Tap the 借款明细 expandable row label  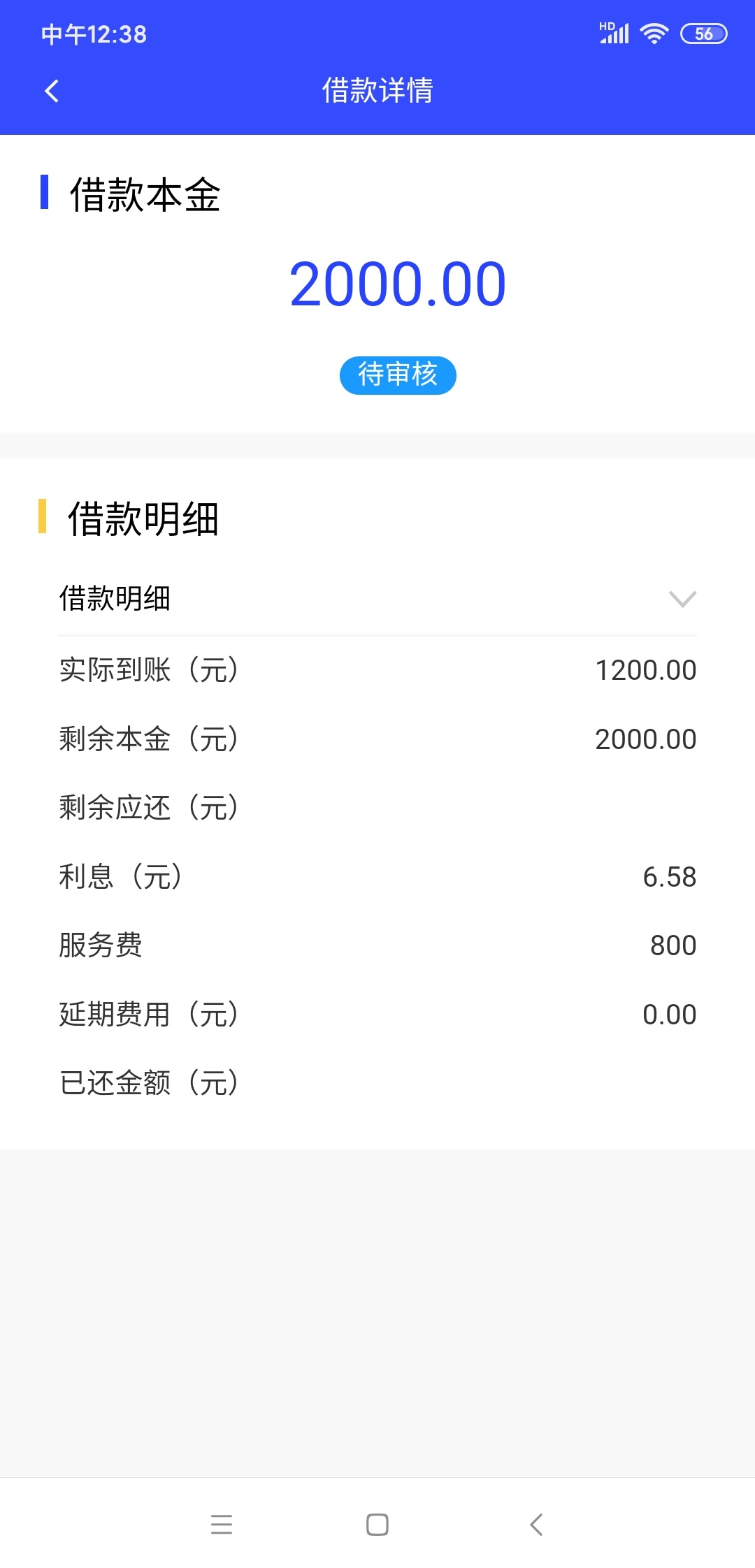115,599
